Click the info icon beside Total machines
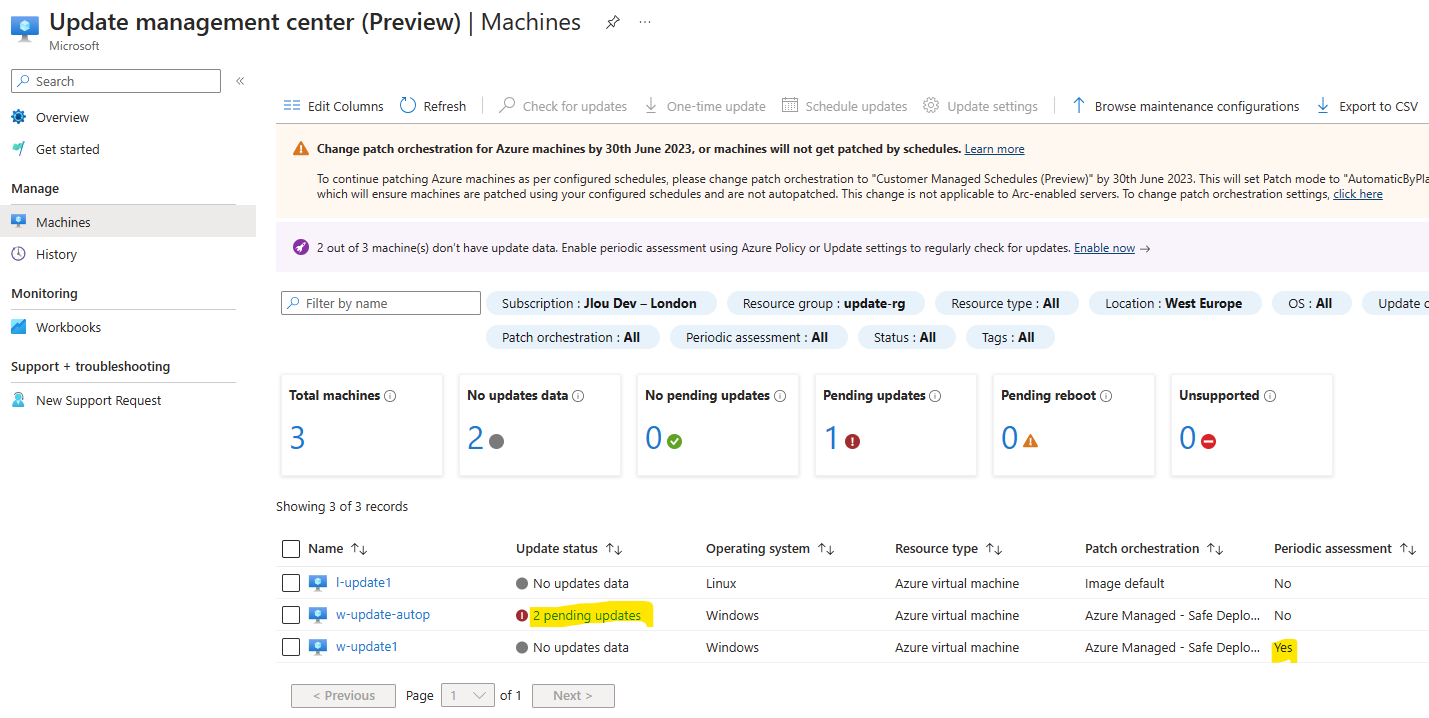This screenshot has height=718, width=1429. pos(390,396)
